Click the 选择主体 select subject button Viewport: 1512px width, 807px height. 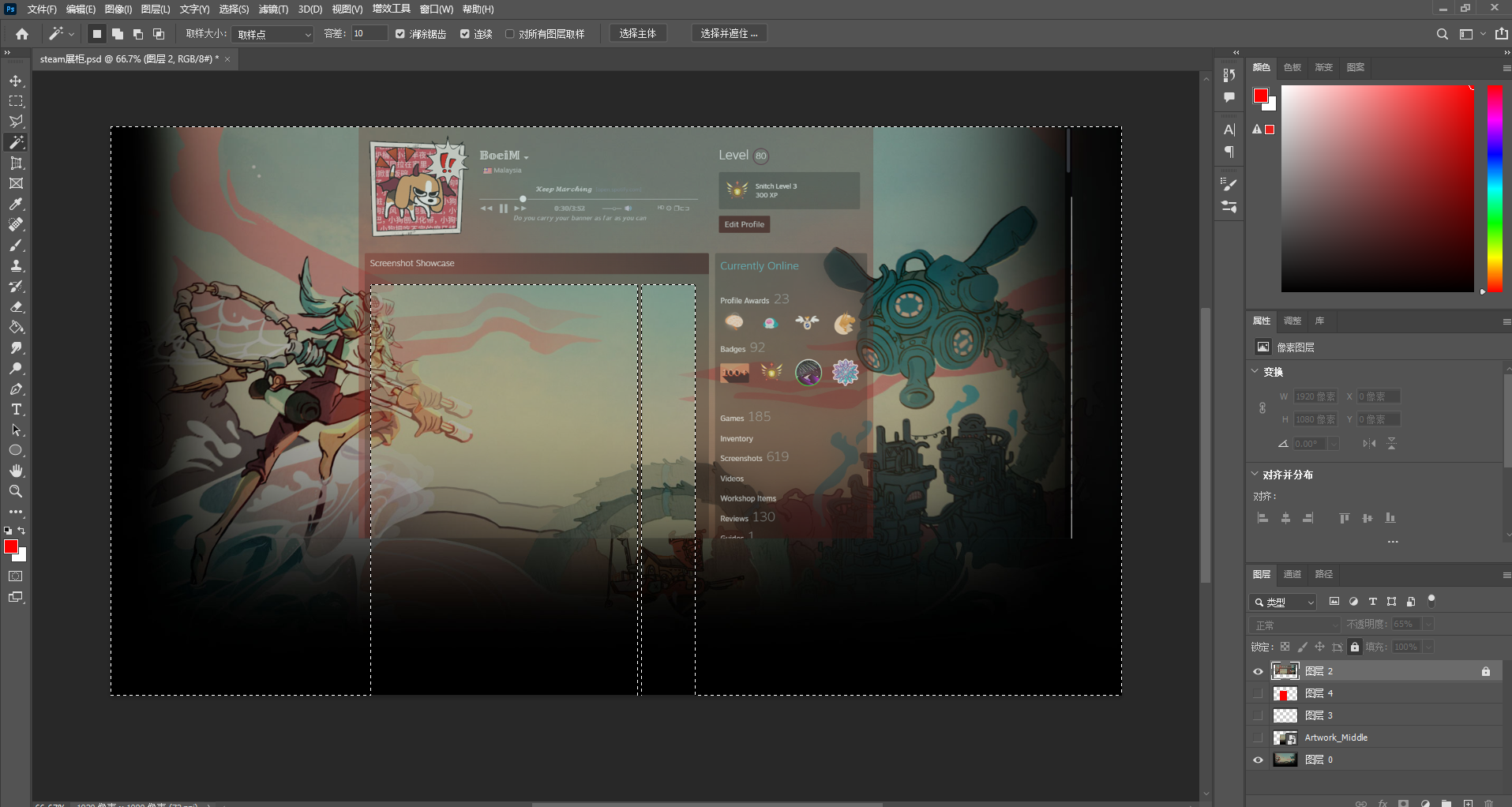point(637,33)
